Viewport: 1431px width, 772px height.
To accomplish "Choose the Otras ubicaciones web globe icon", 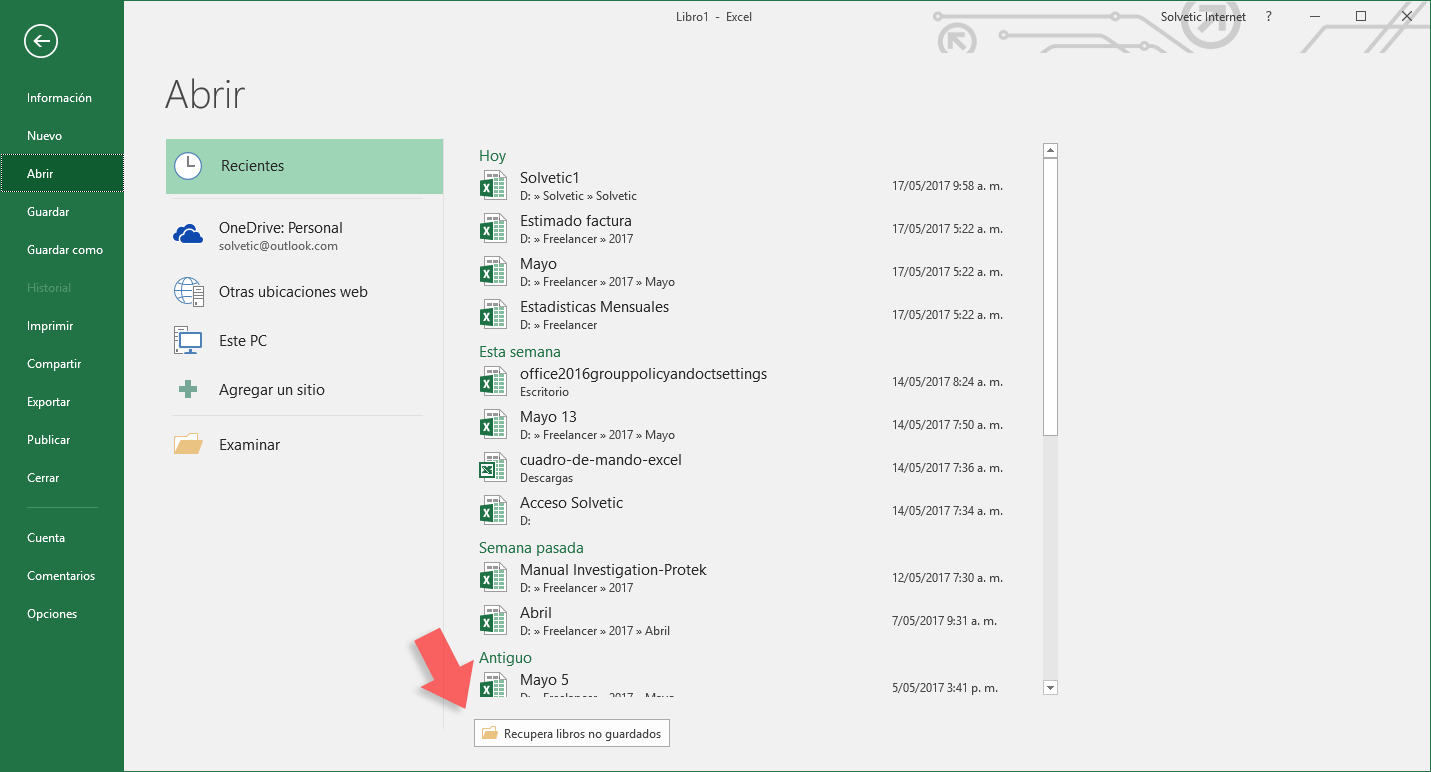I will point(188,292).
